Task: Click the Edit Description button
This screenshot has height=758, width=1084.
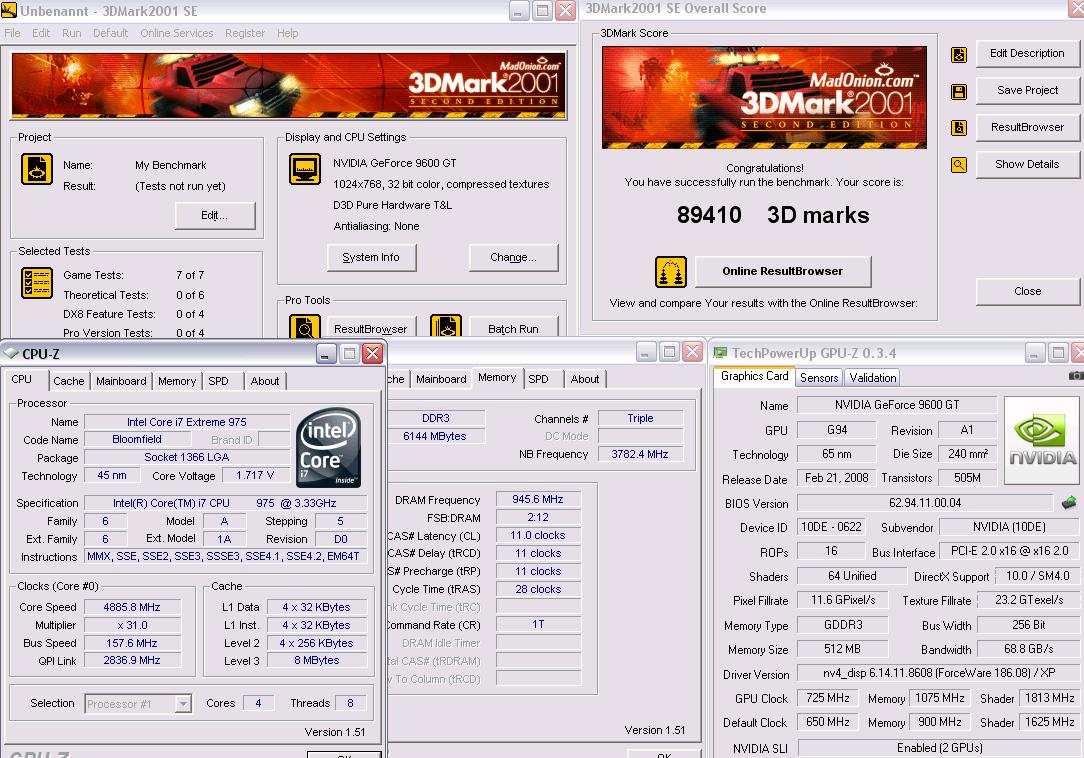Action: click(x=1027, y=53)
